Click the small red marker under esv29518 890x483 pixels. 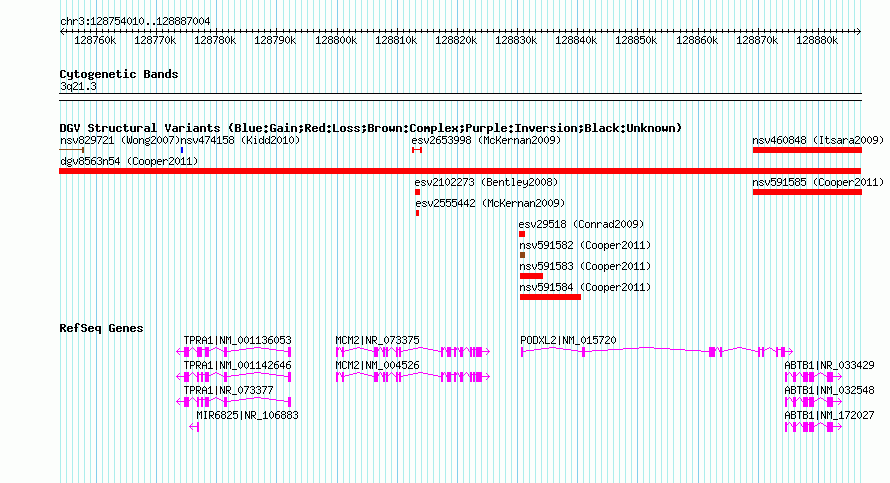(522, 234)
